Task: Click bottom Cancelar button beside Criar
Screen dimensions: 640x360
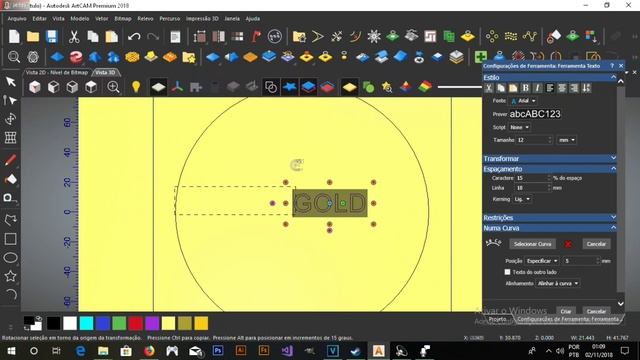Action: click(x=596, y=311)
